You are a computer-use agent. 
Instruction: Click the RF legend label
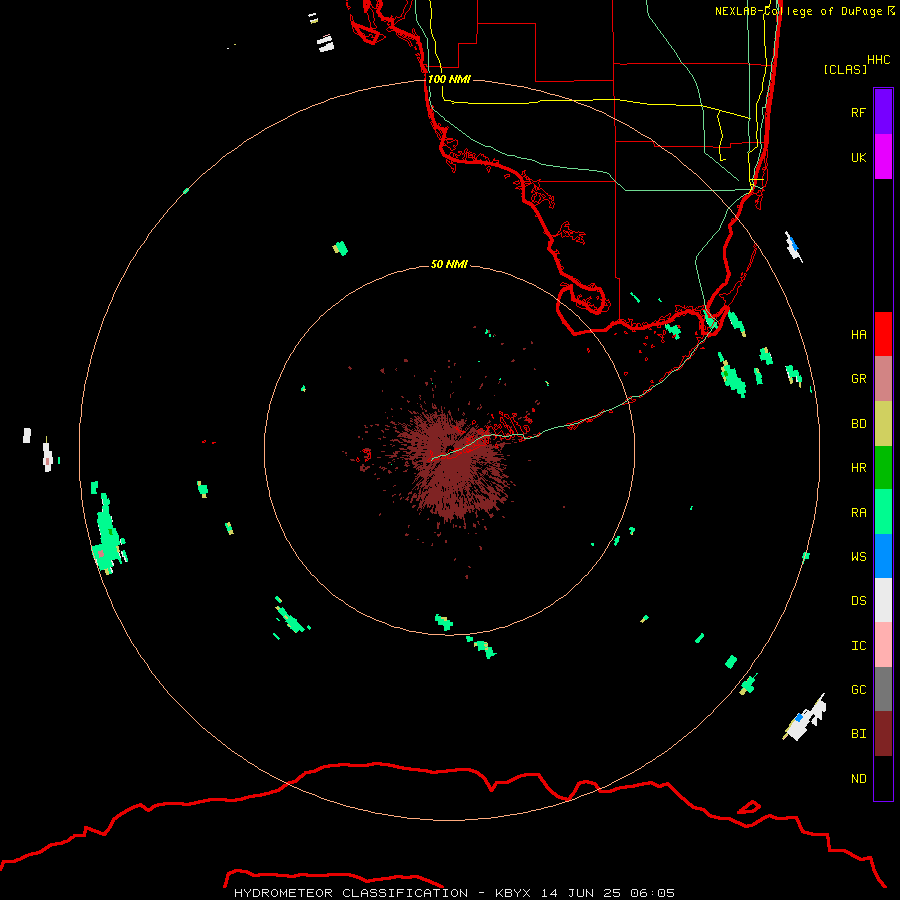pos(858,112)
